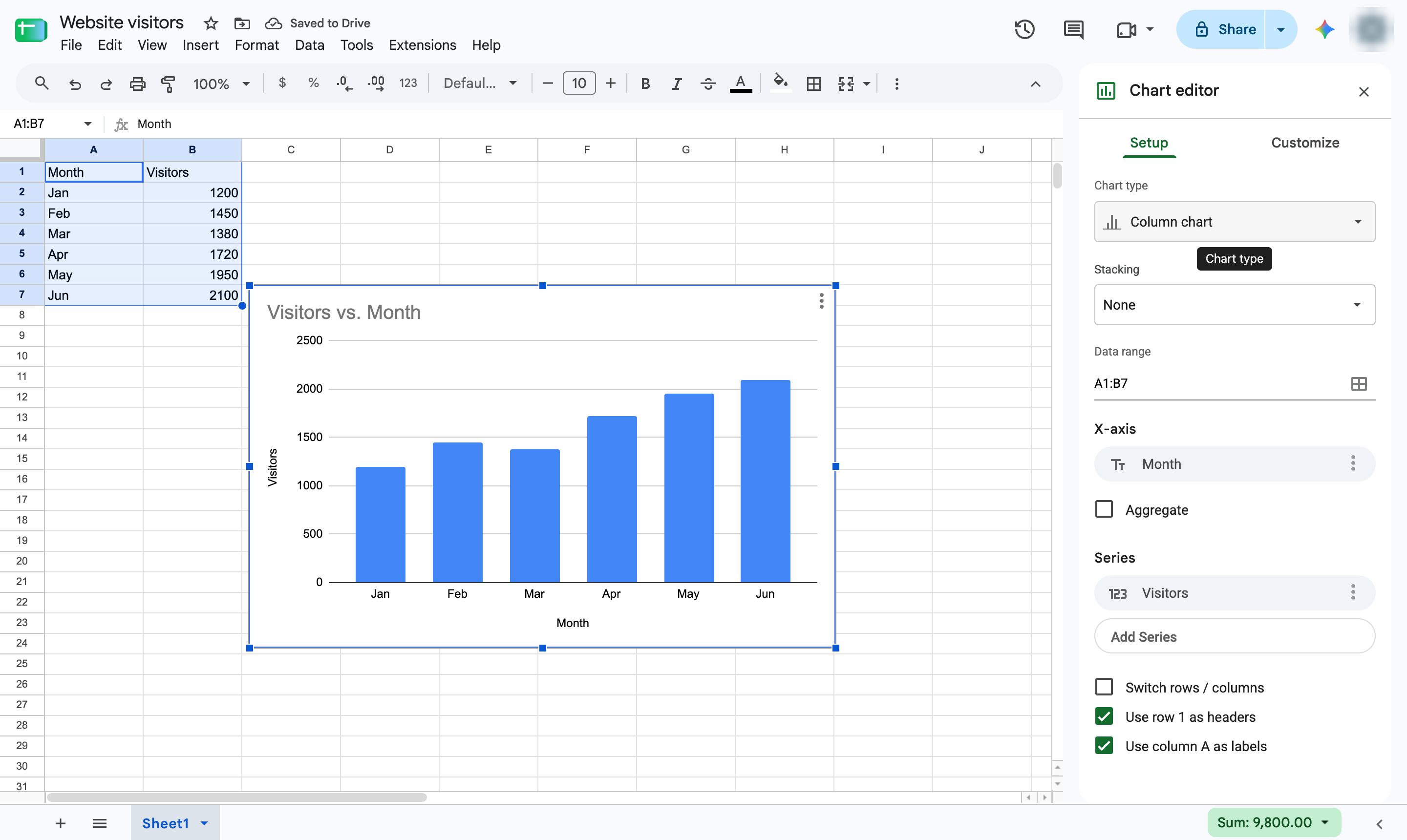Toggle strikethrough formatting
This screenshot has width=1407, height=840.
point(708,84)
